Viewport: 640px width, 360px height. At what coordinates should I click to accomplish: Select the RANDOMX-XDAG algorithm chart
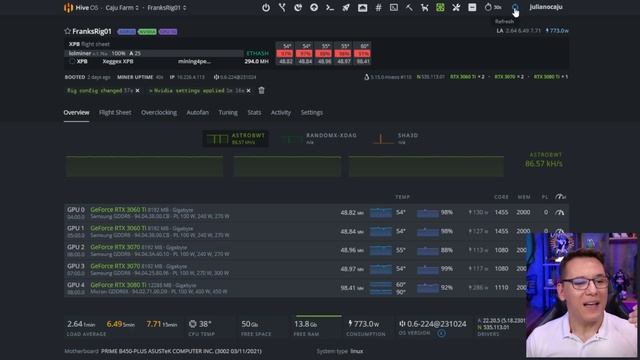(x=320, y=139)
